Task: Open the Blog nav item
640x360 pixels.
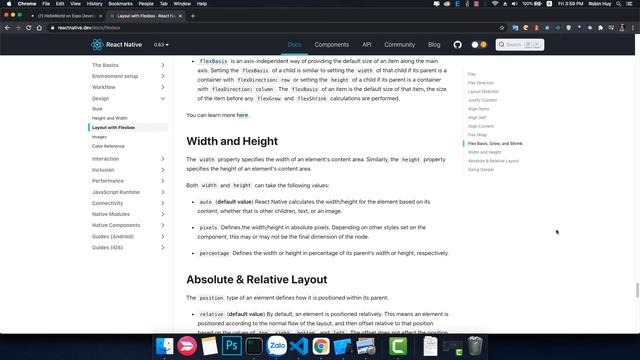Action: pos(434,44)
